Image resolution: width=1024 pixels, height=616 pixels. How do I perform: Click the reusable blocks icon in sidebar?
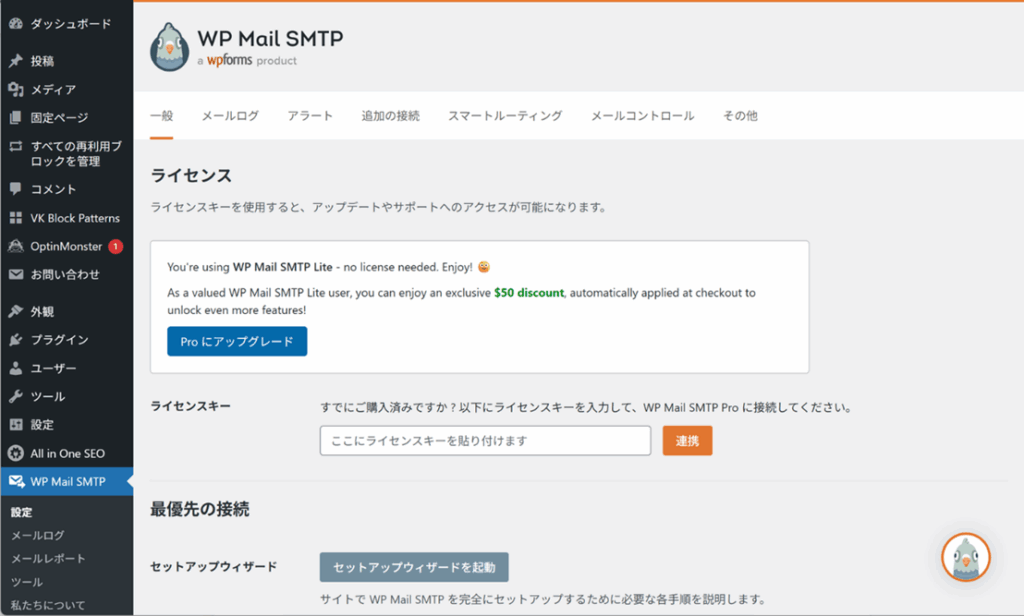tap(16, 146)
